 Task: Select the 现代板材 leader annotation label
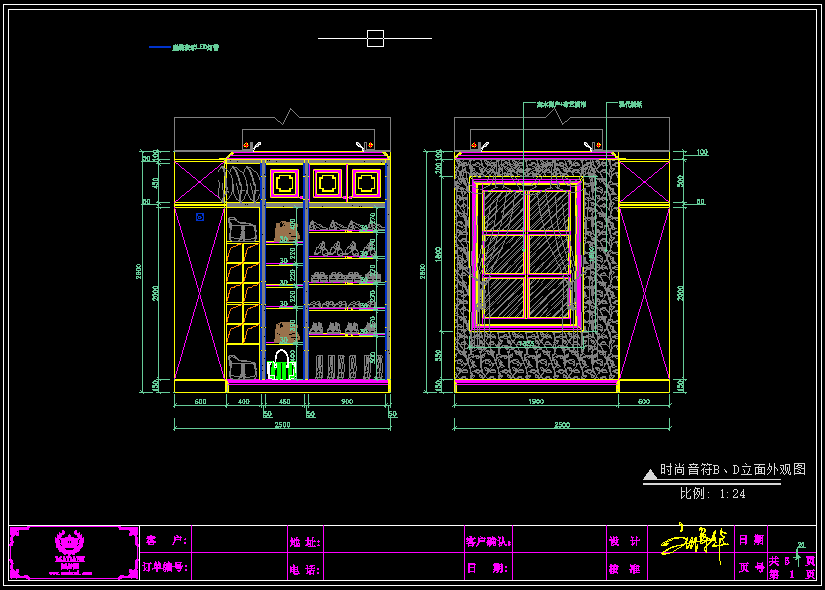coord(630,104)
